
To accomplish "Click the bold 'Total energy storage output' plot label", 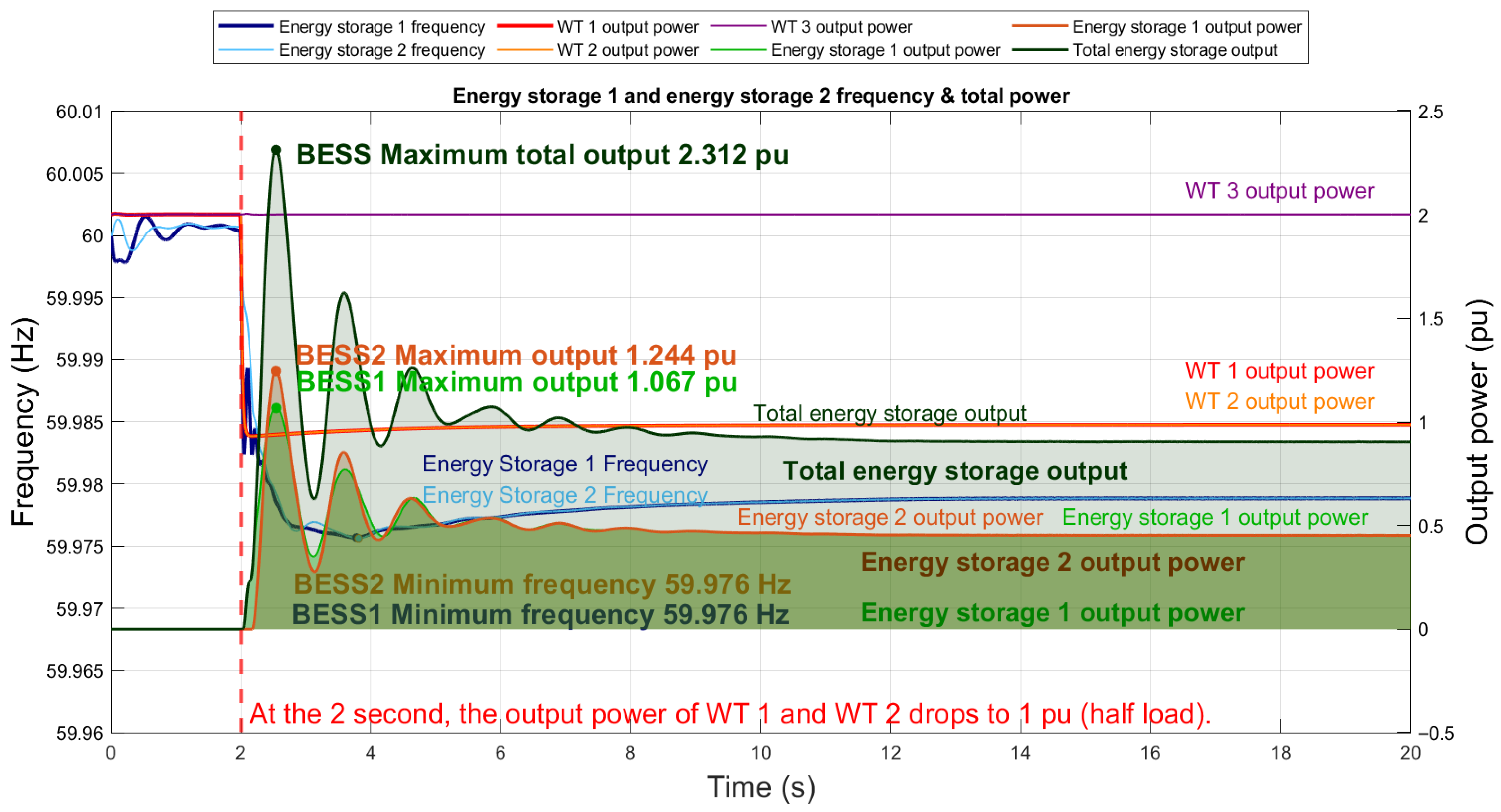I will pyautogui.click(x=955, y=470).
